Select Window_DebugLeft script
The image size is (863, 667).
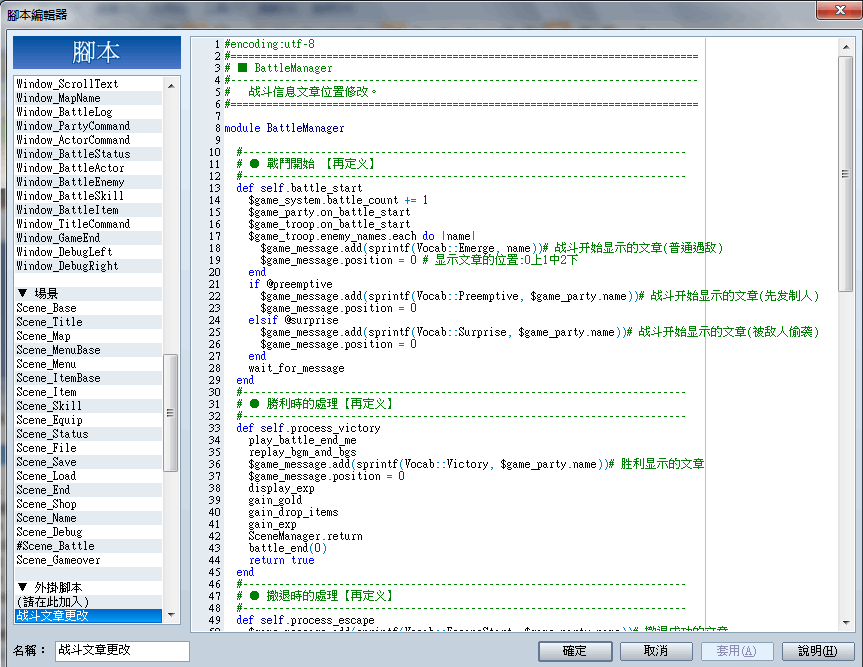point(88,252)
